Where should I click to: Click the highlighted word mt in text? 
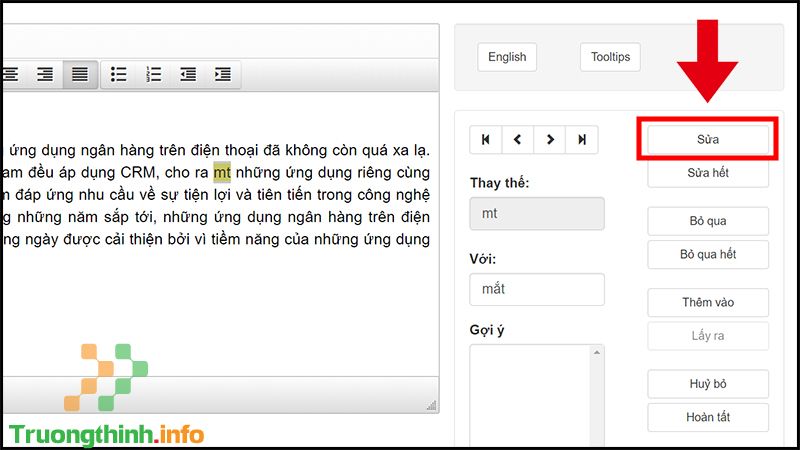222,172
